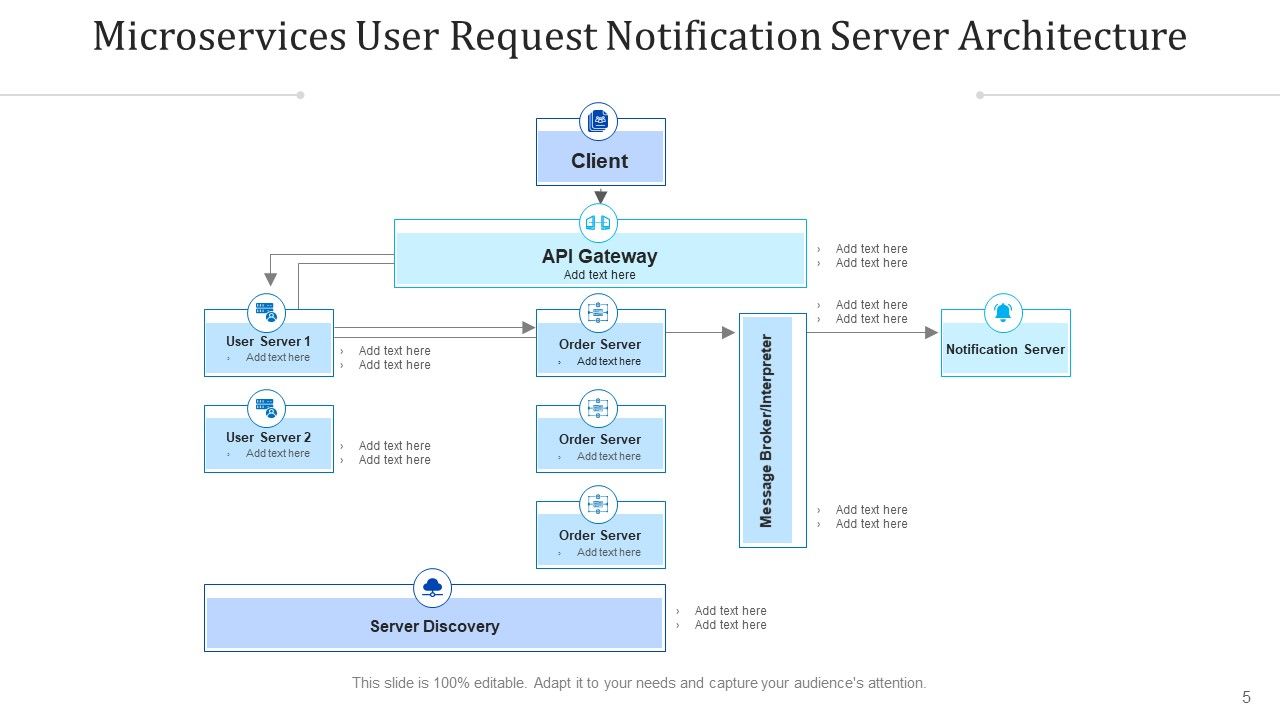This screenshot has width=1280, height=720.
Task: Click the bottom Order Server icon
Action: click(x=598, y=503)
